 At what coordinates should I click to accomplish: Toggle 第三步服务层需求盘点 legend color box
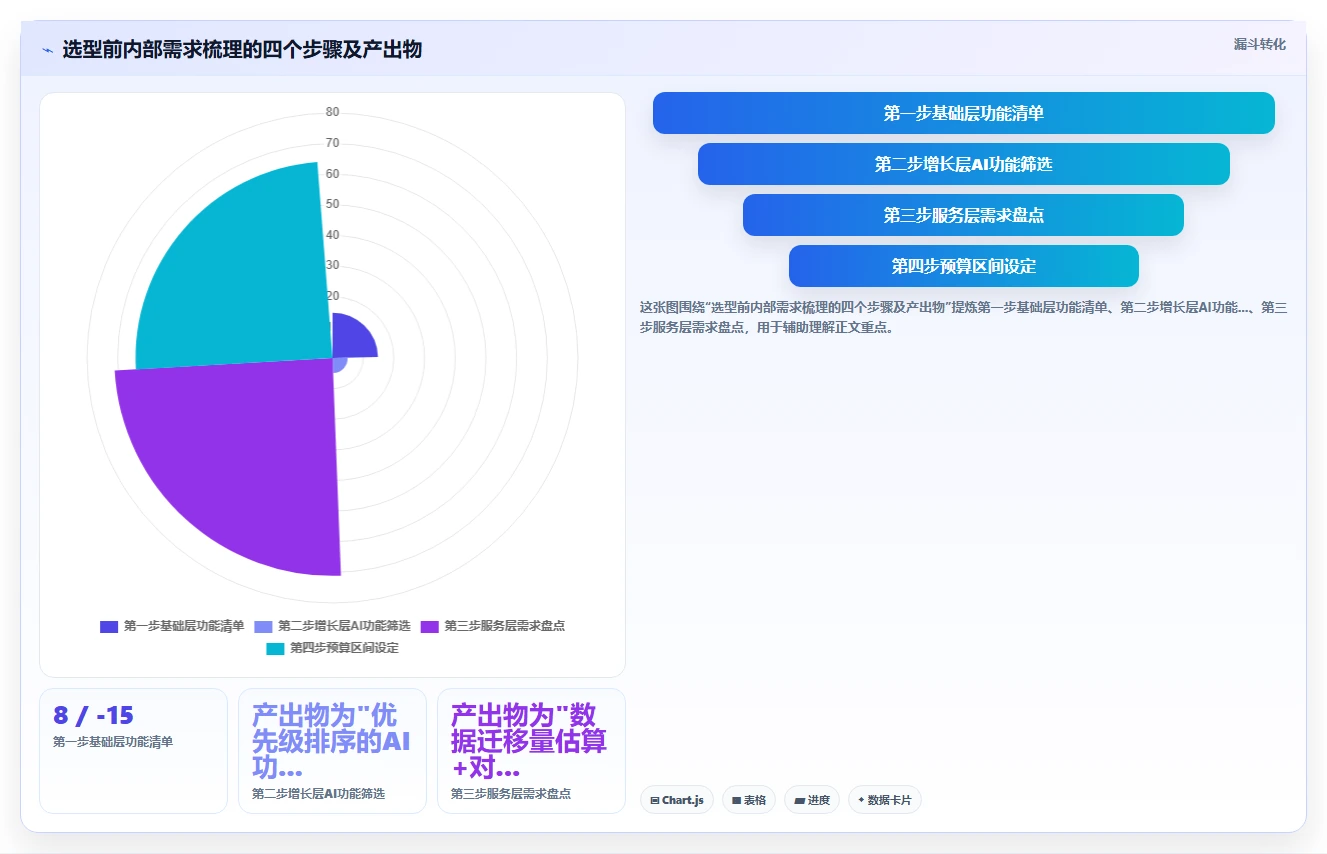click(429, 626)
